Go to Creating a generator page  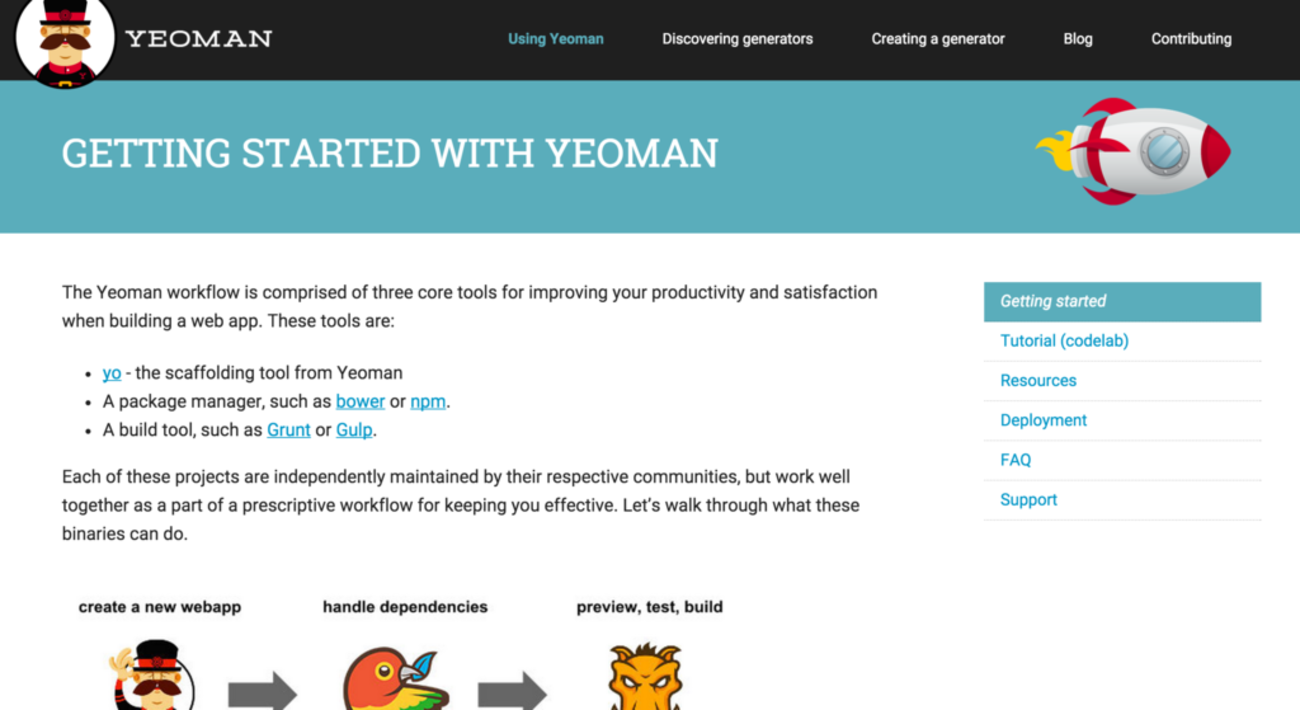click(x=938, y=39)
